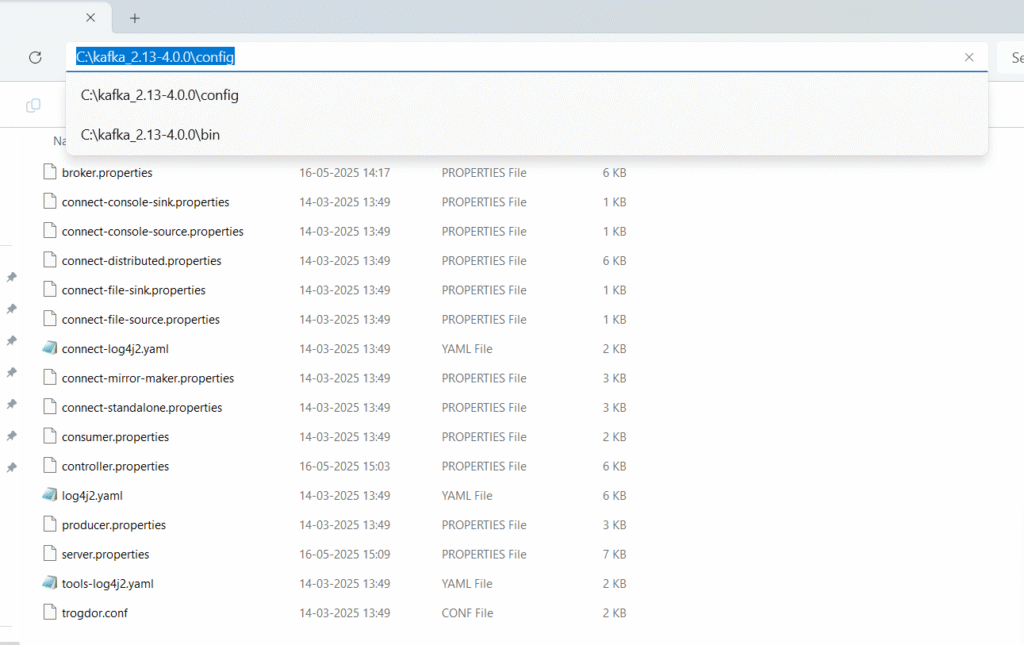Click the sidebar pin icon level with controller.properties
Screen dimensions: 1024x645
coord(12,467)
